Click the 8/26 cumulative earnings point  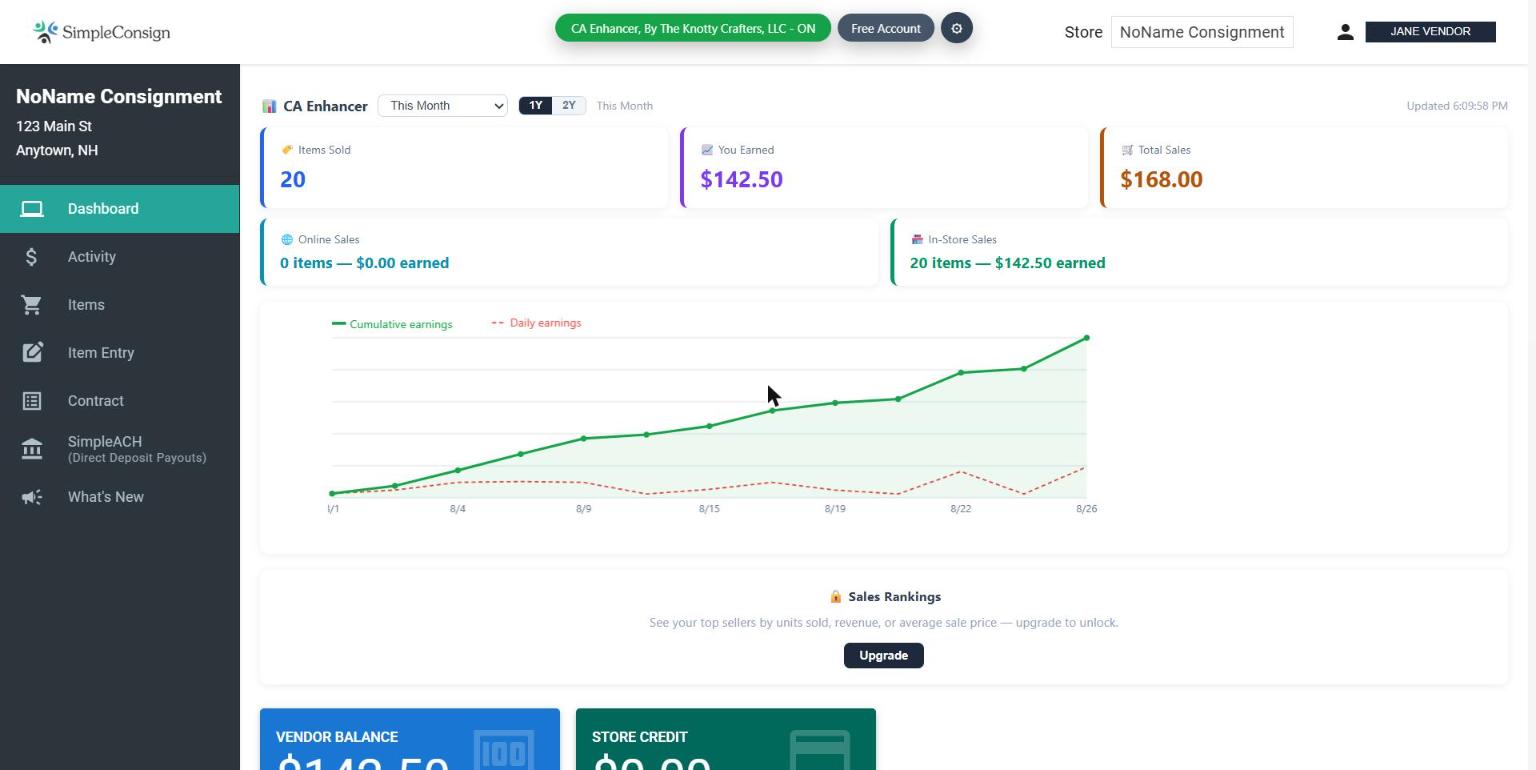point(1087,338)
